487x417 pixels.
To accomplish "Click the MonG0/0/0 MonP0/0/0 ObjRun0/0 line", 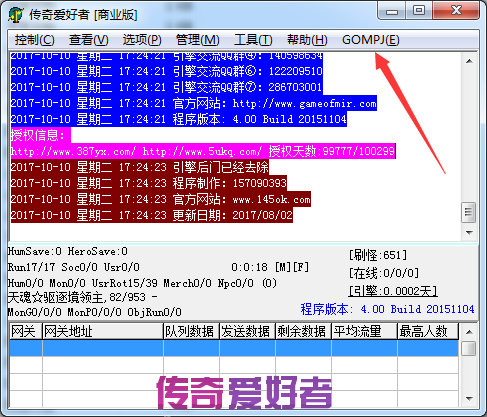I will [x=95, y=312].
